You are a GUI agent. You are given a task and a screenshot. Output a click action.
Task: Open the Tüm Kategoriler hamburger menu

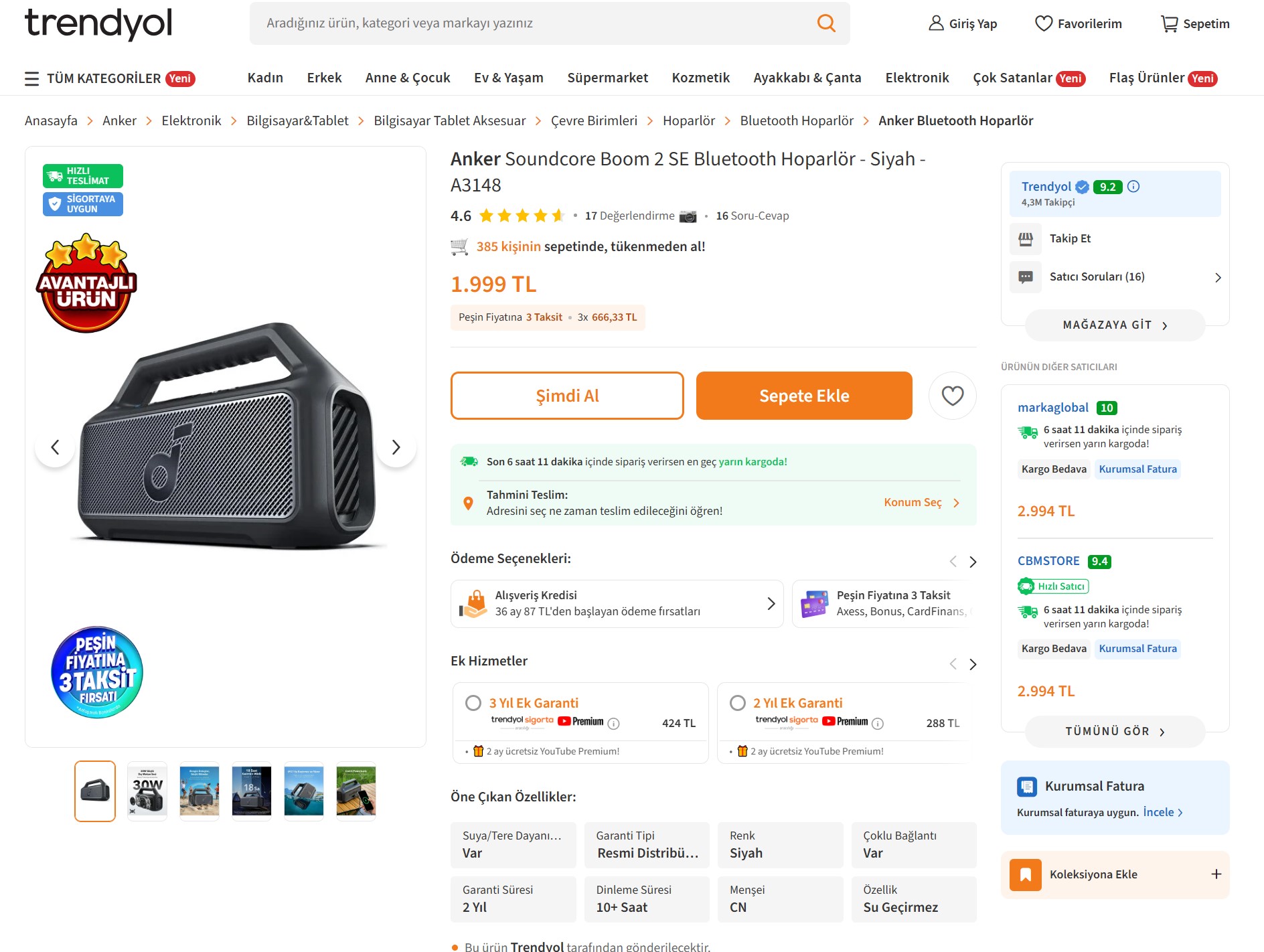31,79
